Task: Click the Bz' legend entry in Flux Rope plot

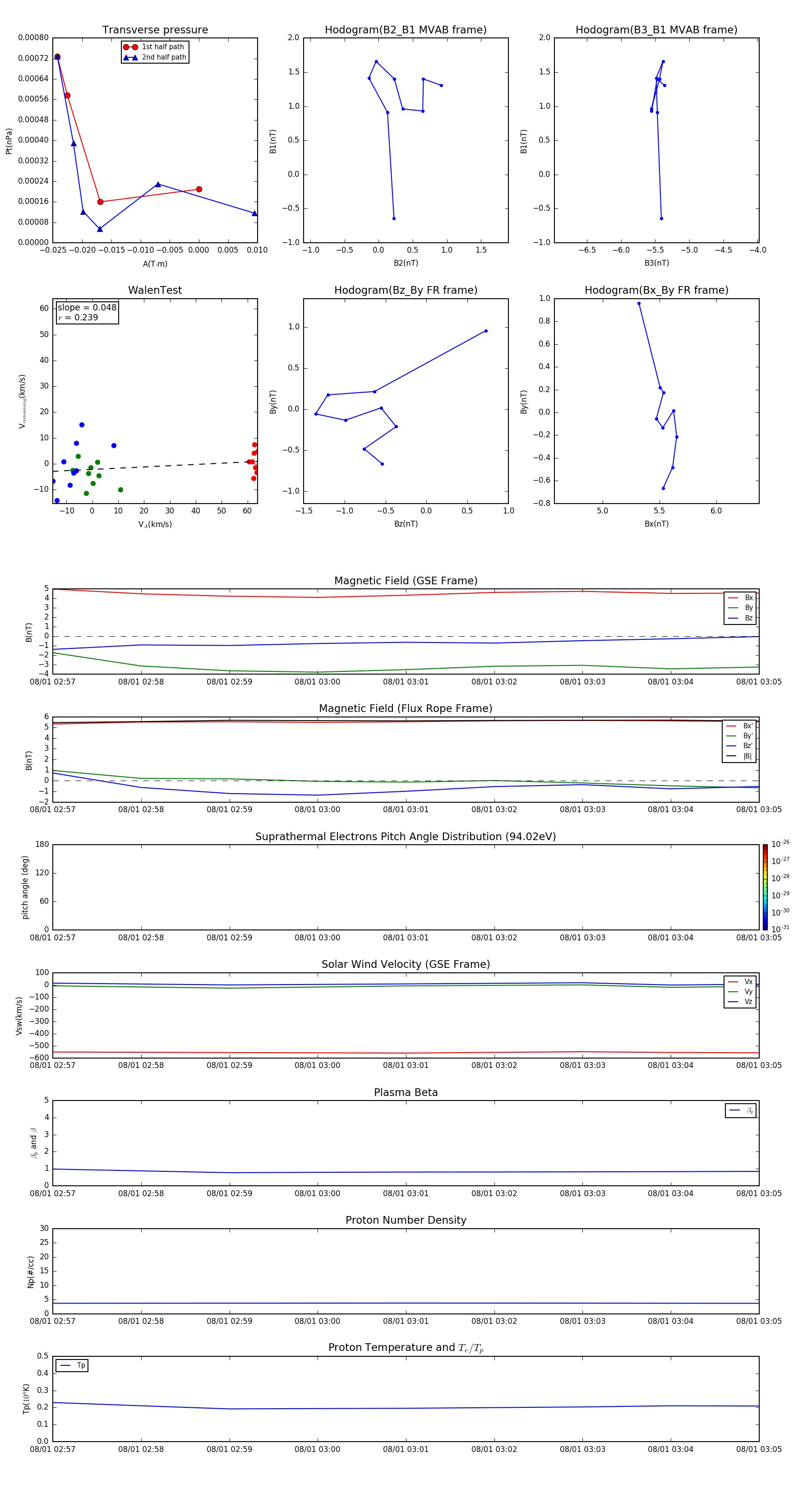Action: (x=739, y=746)
